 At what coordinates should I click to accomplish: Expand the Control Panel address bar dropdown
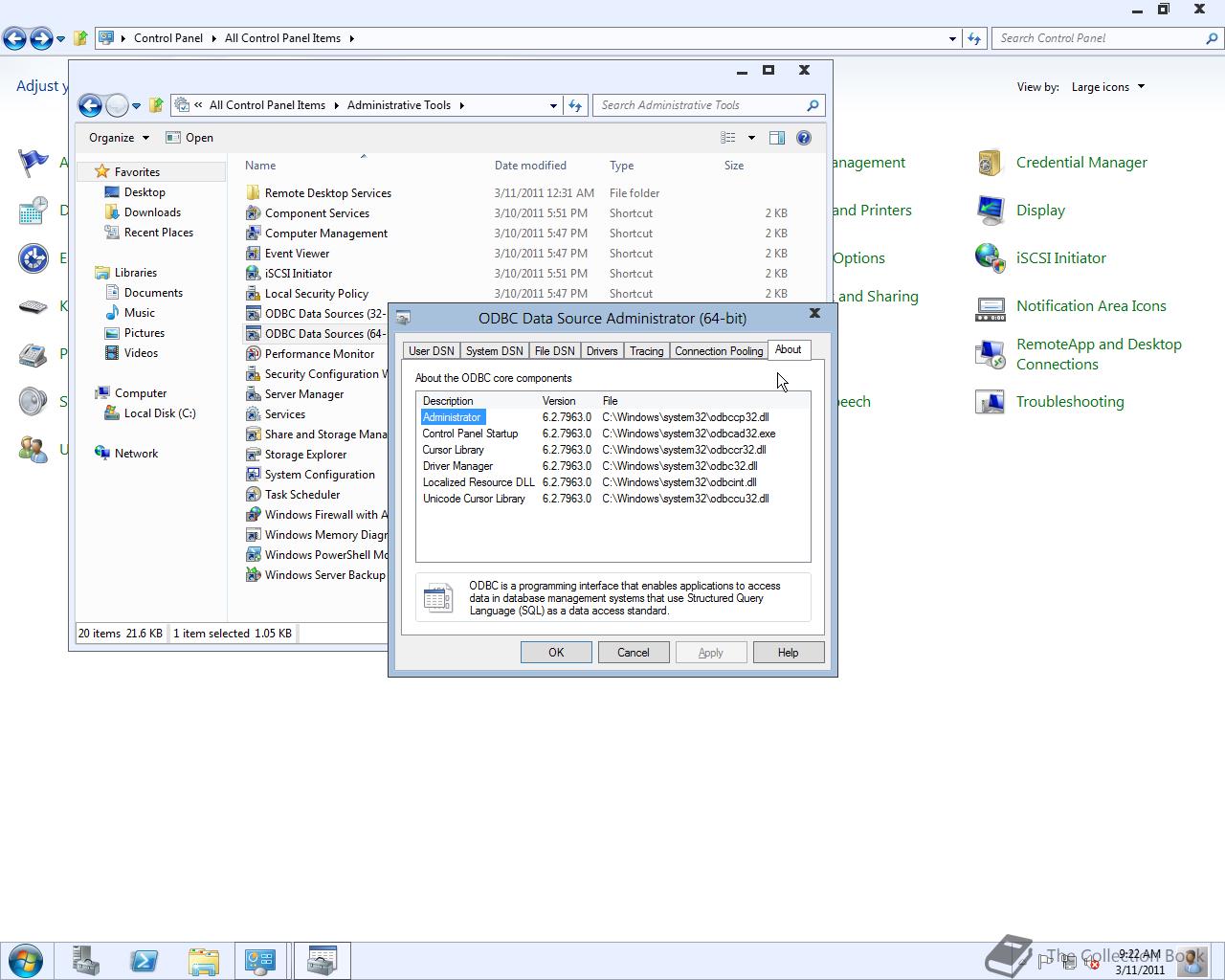click(952, 38)
